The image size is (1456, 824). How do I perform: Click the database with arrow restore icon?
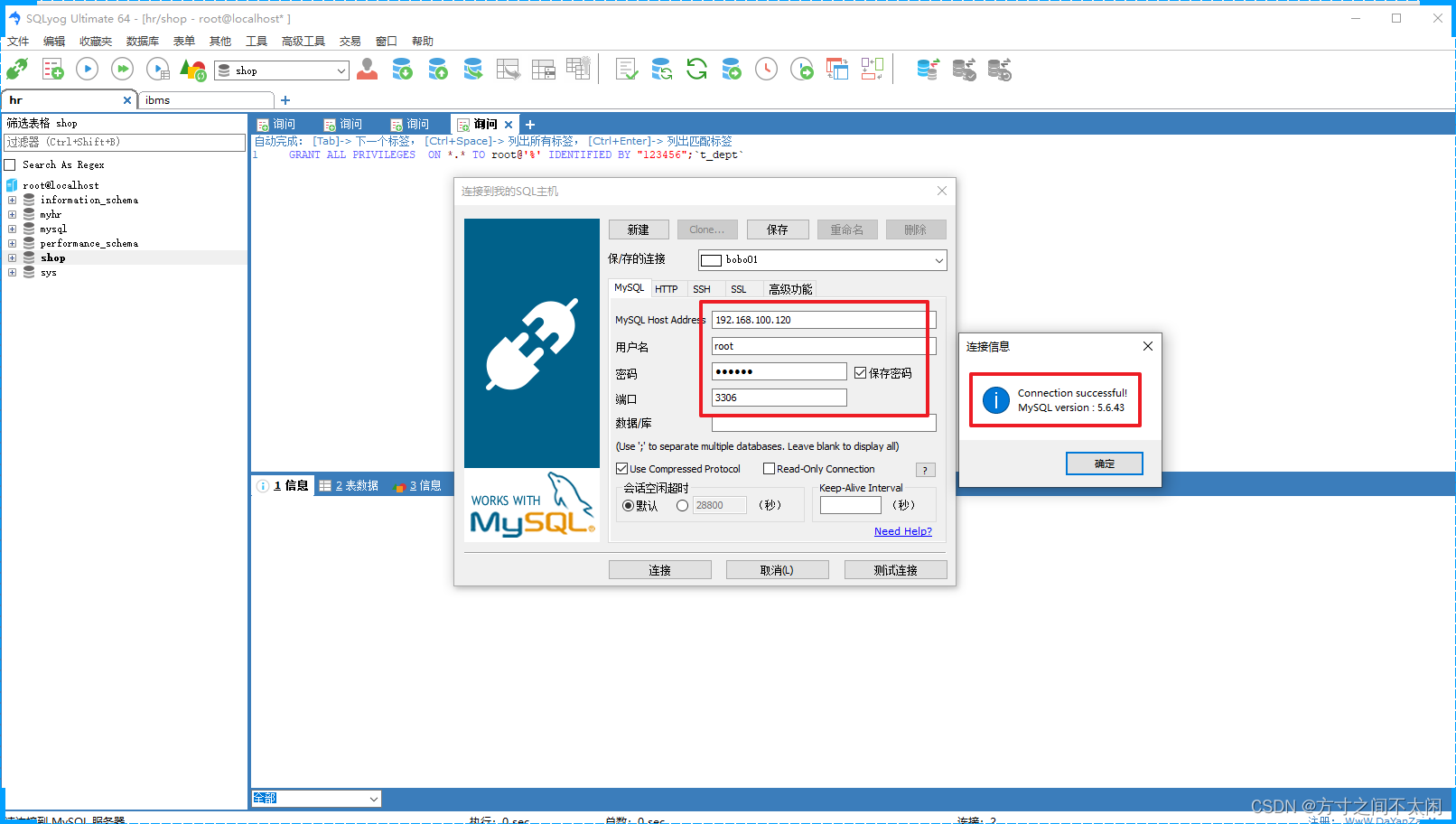tap(732, 70)
